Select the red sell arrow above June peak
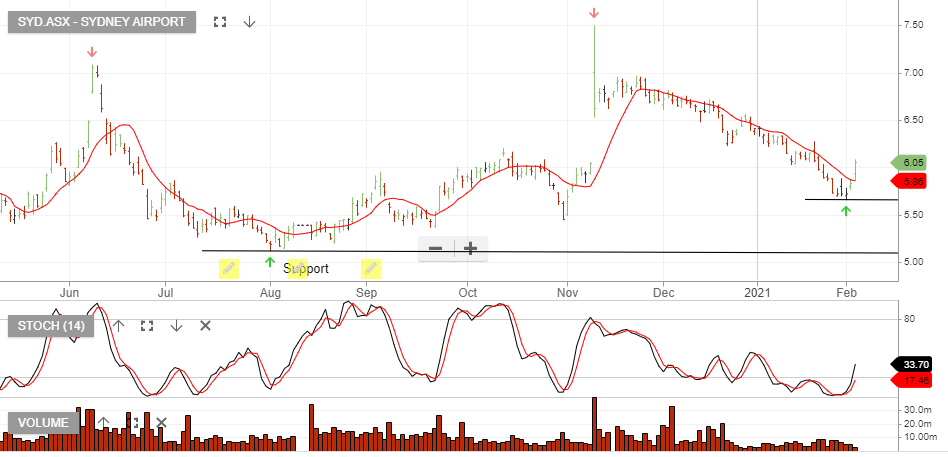The width and height of the screenshot is (948, 457). pos(92,52)
